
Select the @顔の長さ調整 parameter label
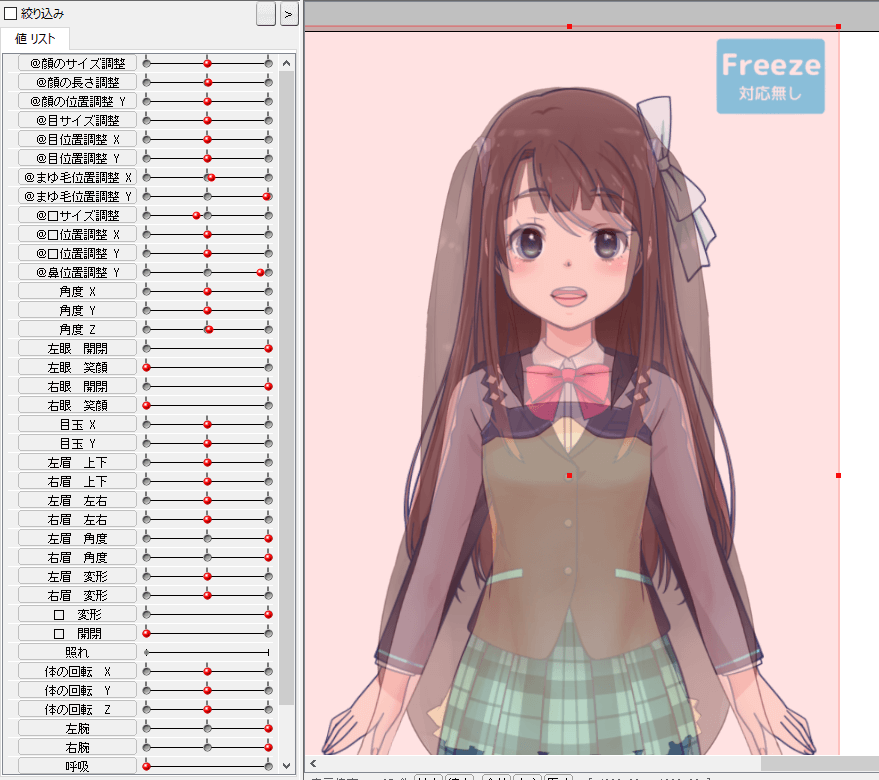77,82
